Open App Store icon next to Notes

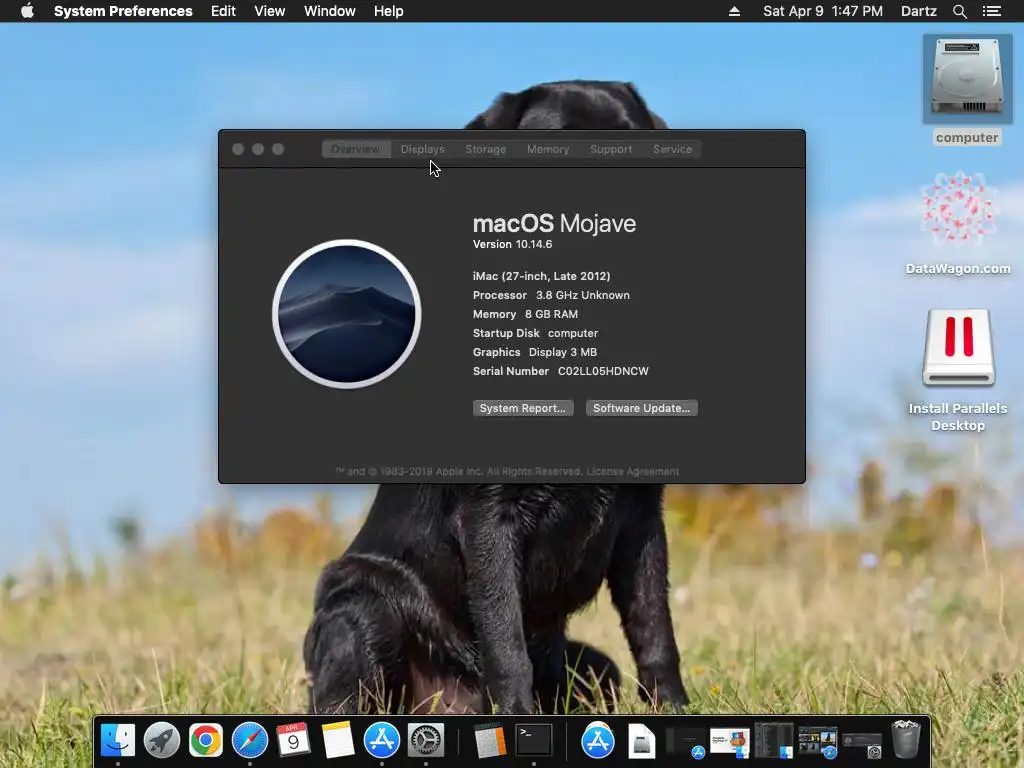(x=381, y=740)
